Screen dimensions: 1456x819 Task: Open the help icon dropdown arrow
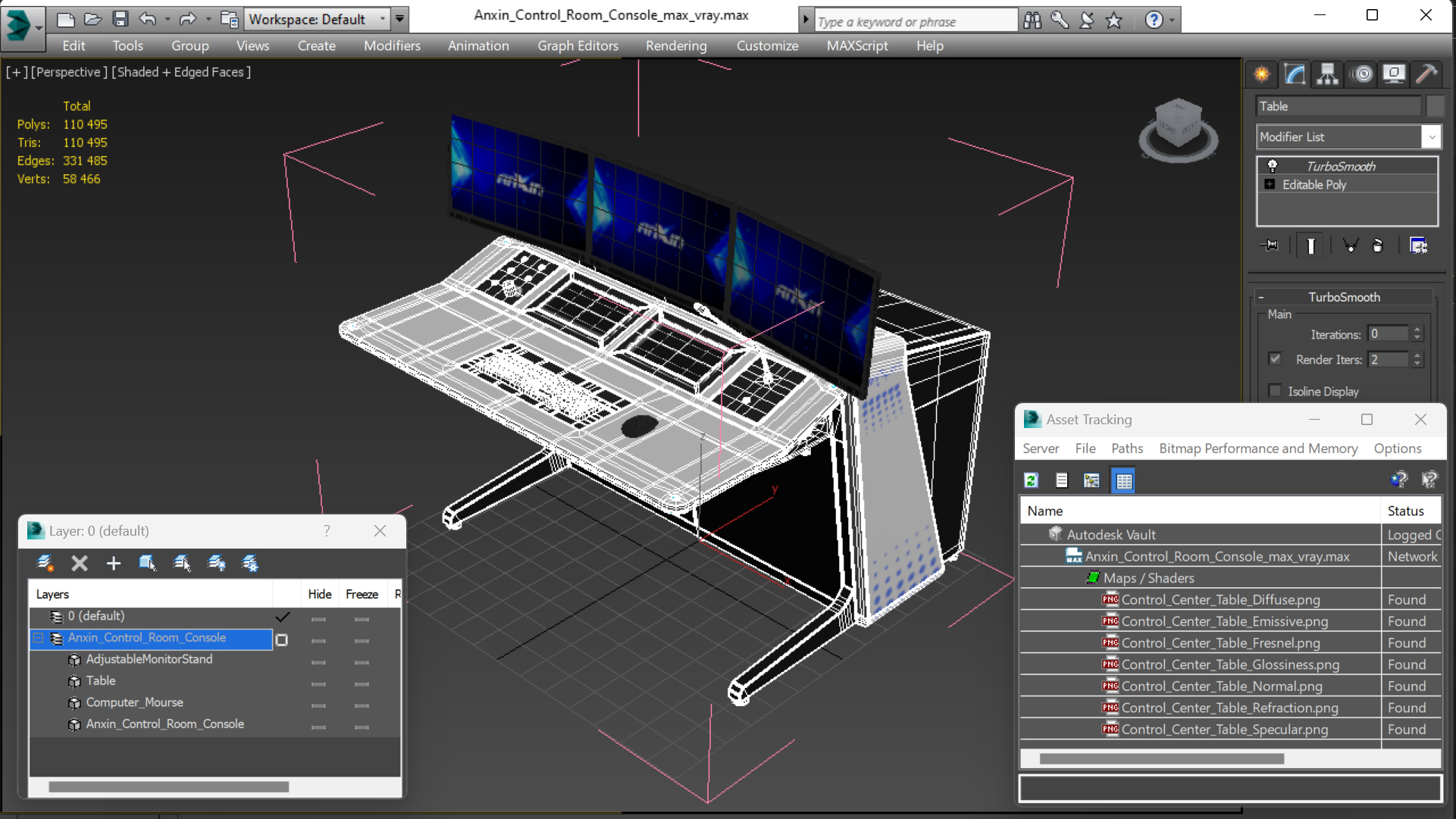[x=1172, y=20]
